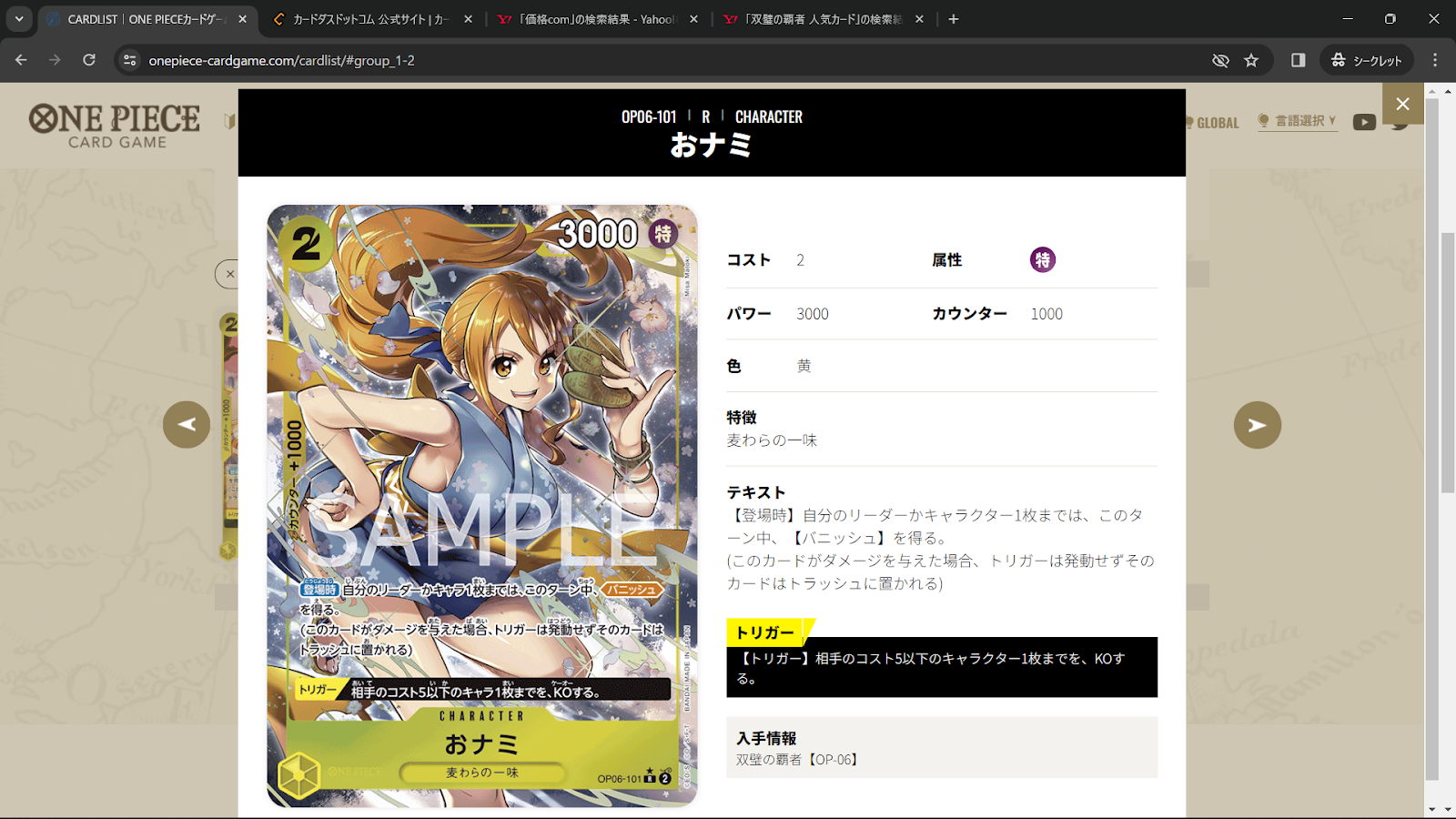1456x819 pixels.
Task: Bookmark this page with the star icon
Action: [1251, 60]
